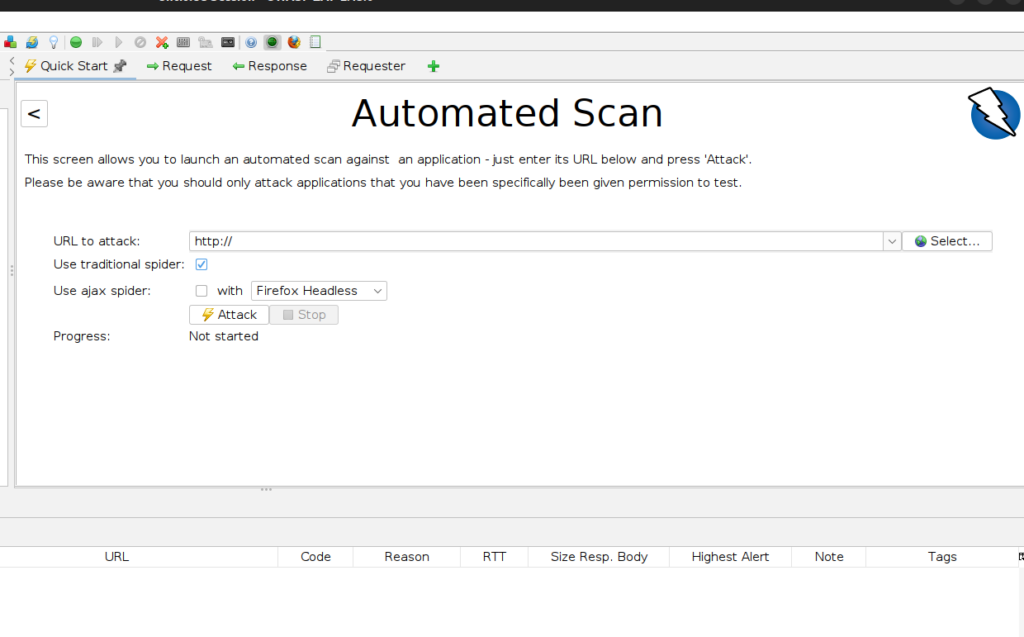Expand the URL to attack dropdown arrow
The image size is (1024, 637).
(x=891, y=241)
